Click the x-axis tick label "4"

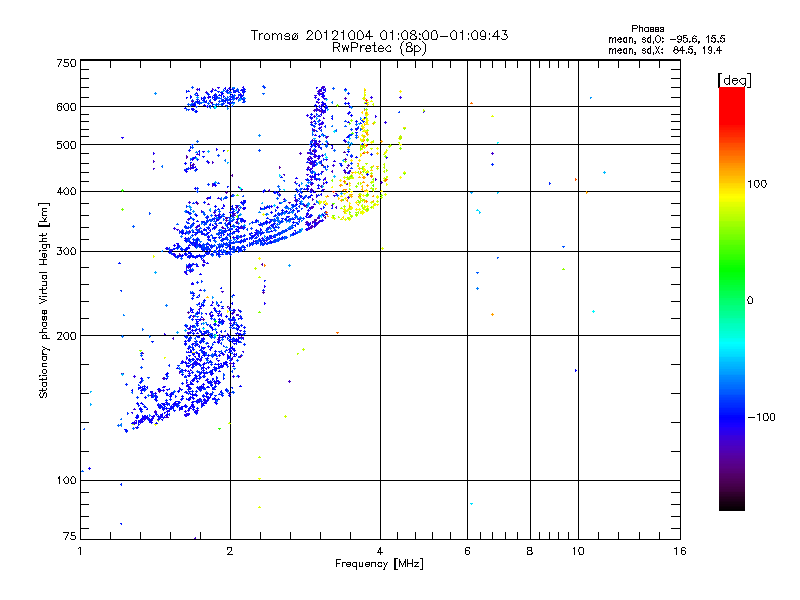[380, 551]
